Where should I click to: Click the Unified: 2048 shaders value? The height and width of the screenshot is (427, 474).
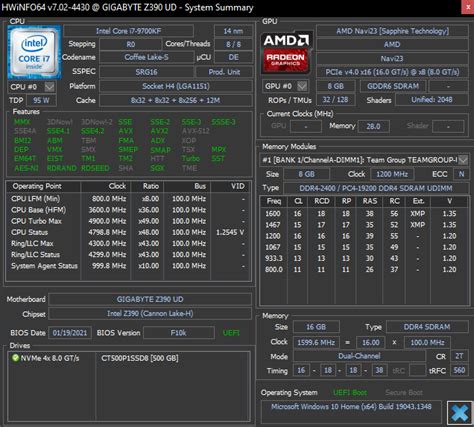(432, 100)
